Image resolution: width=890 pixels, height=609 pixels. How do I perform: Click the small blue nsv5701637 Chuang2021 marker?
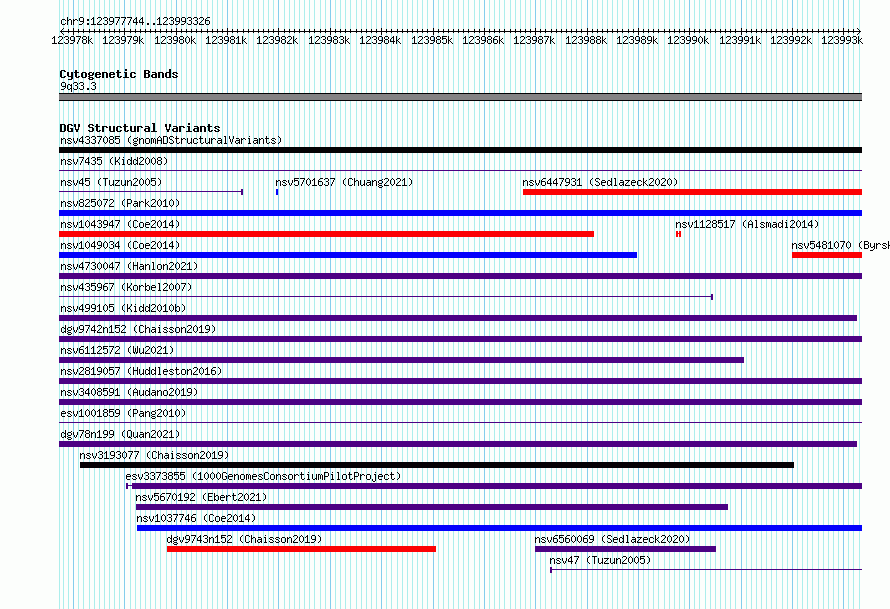click(x=277, y=192)
